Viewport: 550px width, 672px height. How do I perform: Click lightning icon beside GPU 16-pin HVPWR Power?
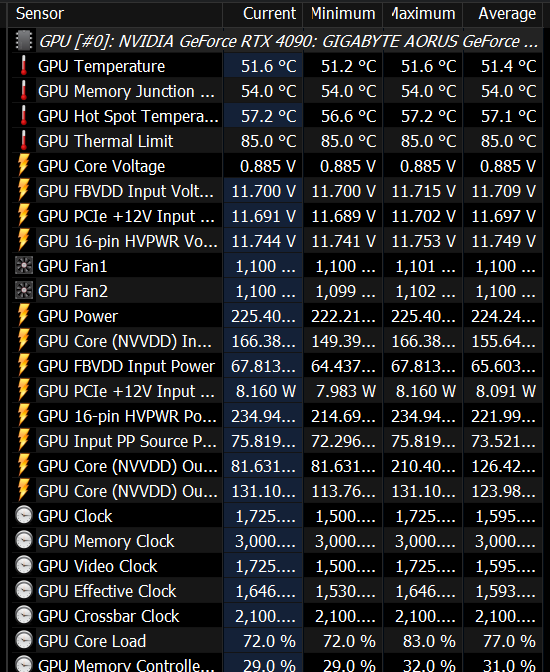(24, 416)
